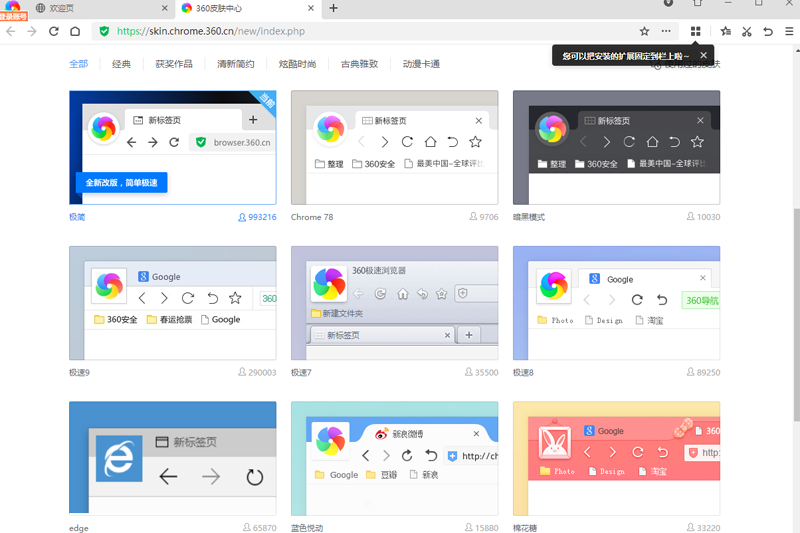Open the edge skin thumbnail
The image size is (800, 533).
pos(173,458)
